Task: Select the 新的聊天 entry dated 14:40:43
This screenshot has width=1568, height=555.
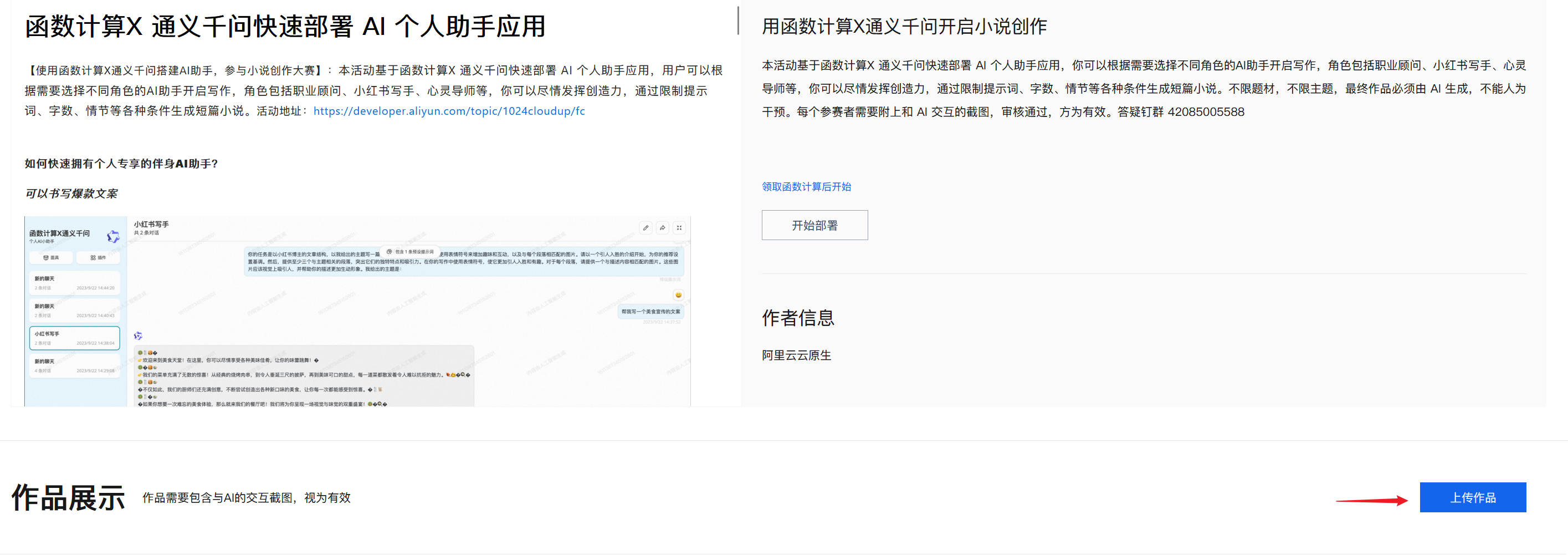Action: (x=74, y=310)
